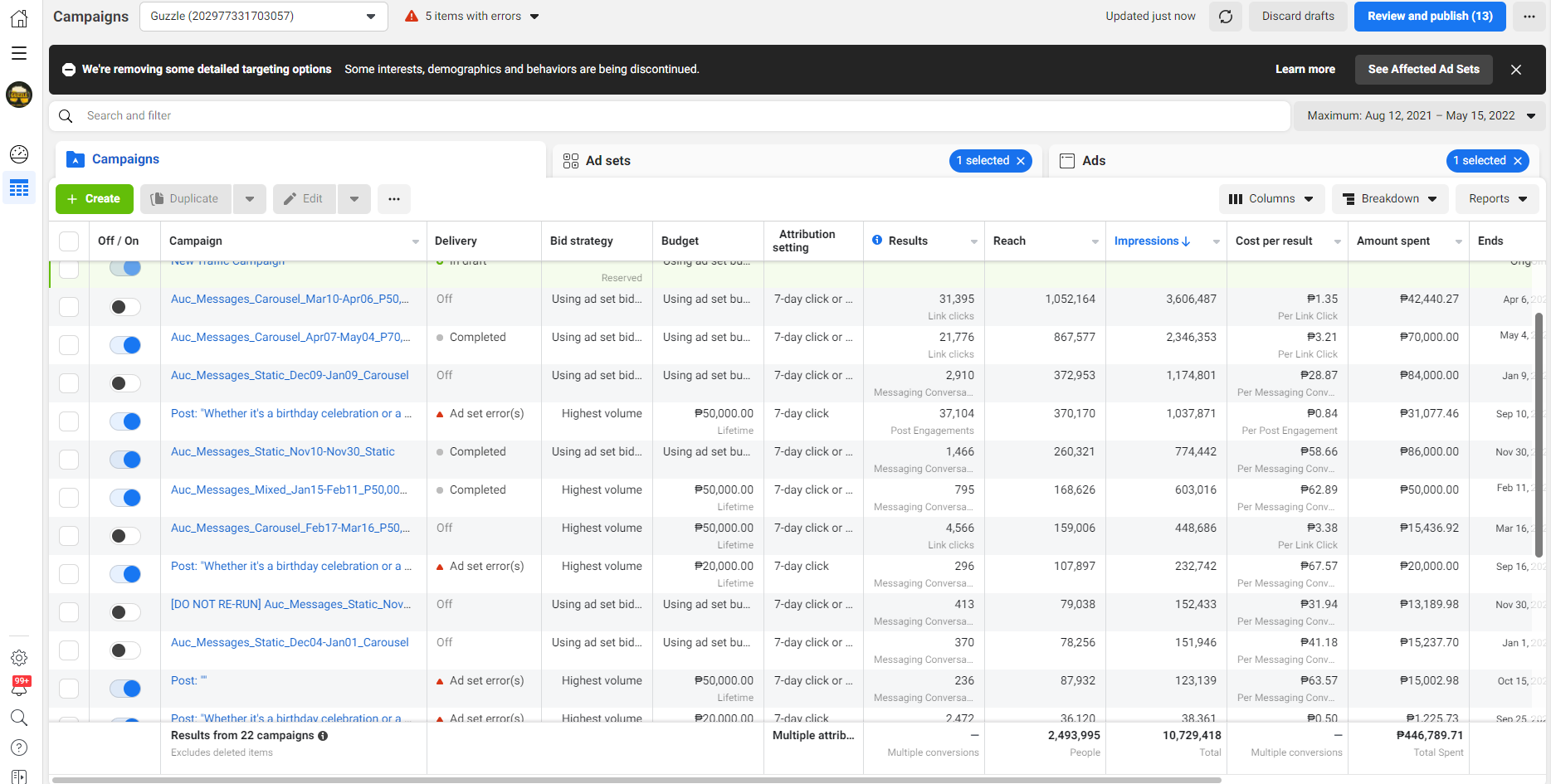
Task: Open account overview gauge icon
Action: (x=19, y=153)
